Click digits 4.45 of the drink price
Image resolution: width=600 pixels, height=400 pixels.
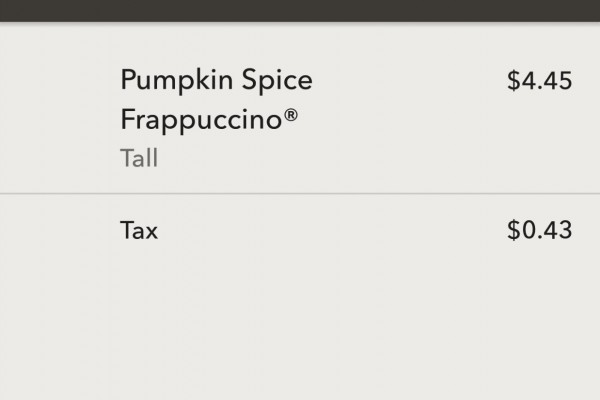tap(546, 81)
